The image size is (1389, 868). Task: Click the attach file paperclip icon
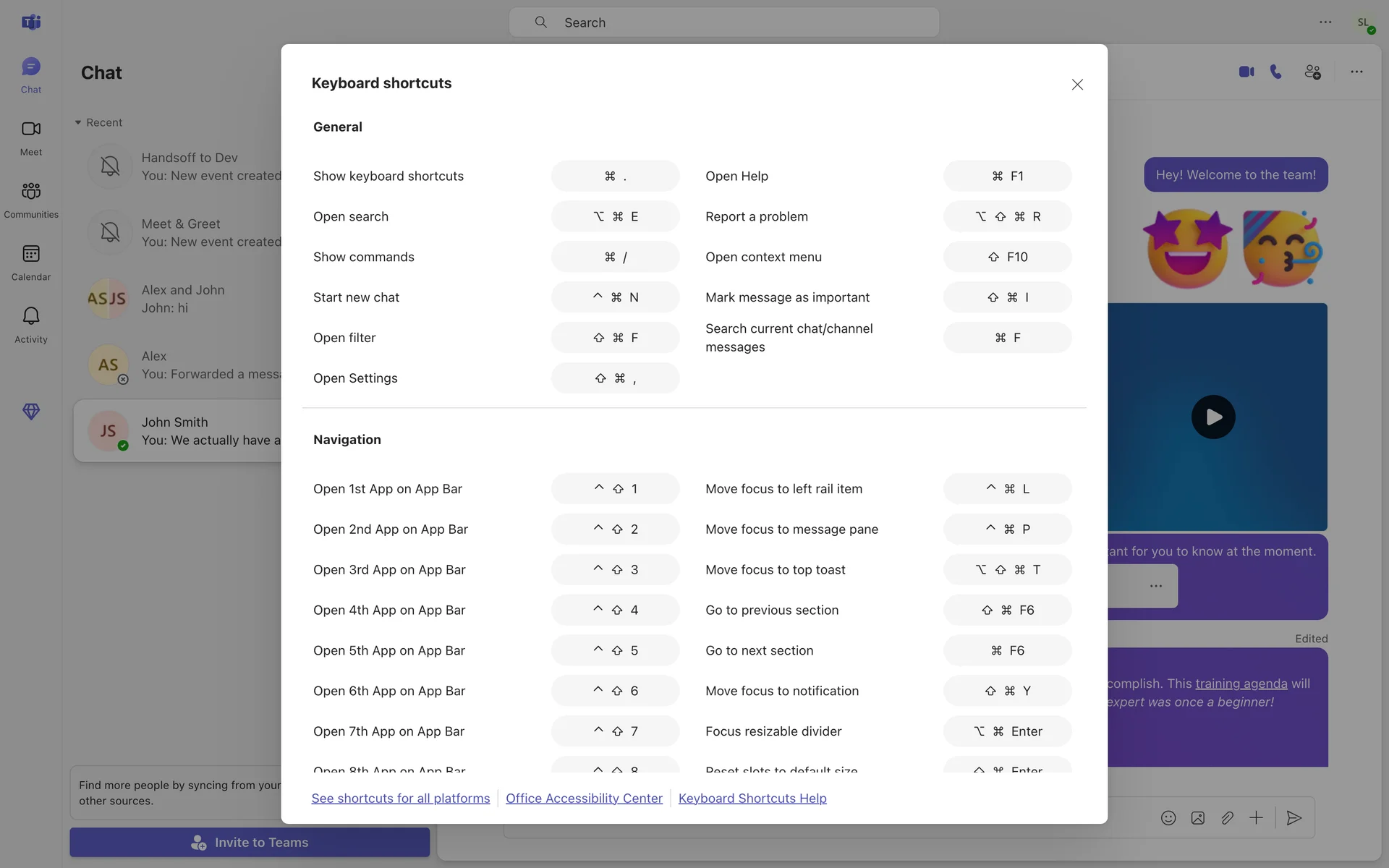1227,818
